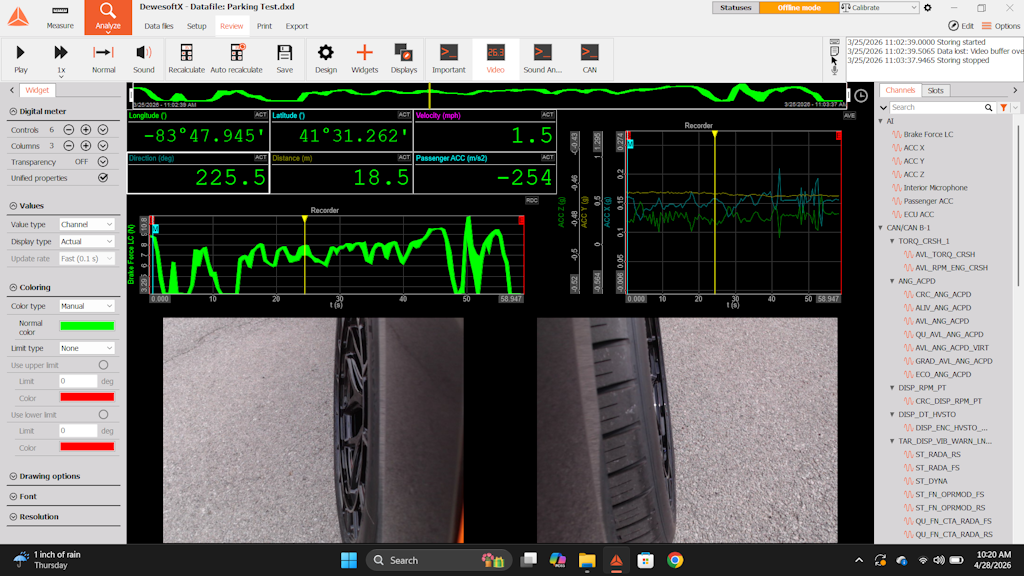
Task: Decrease Controls count with minus
Action: 69,130
